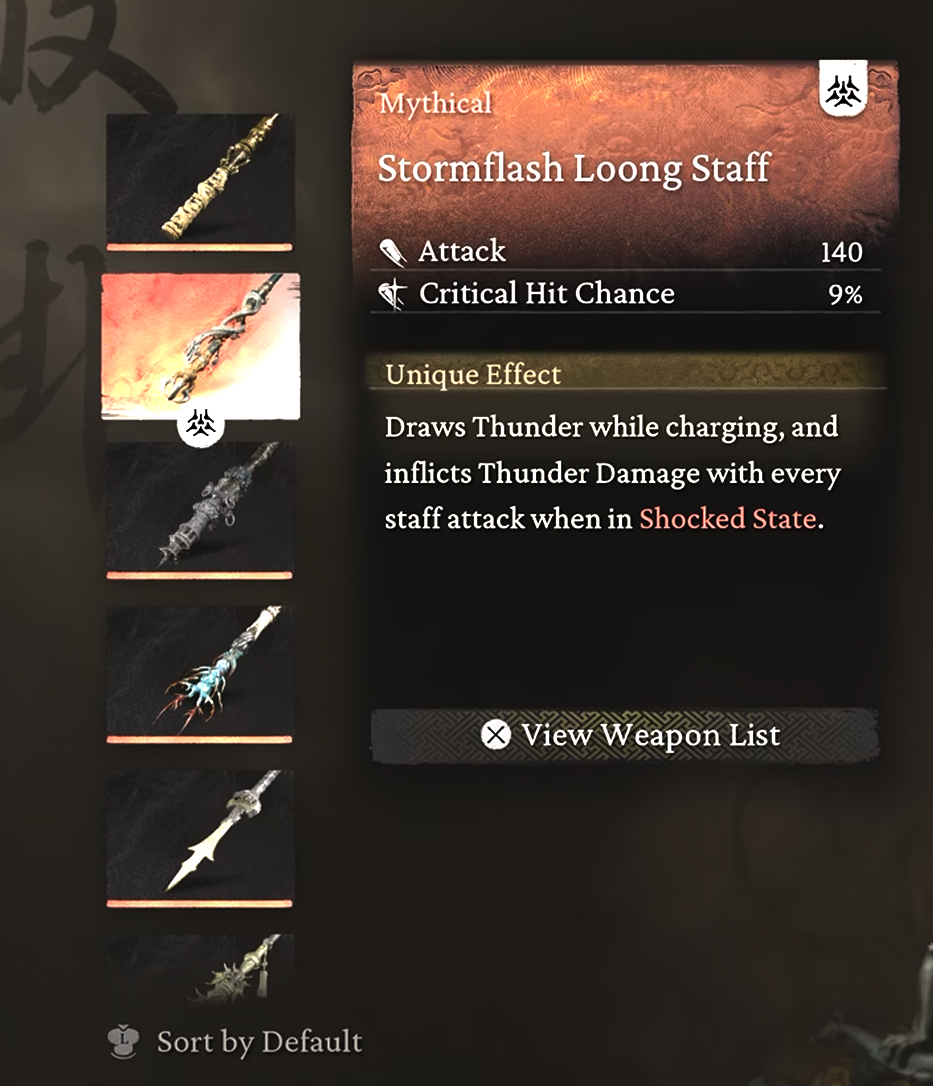Click the Critical Hit Chance icon
The height and width of the screenshot is (1086, 933).
click(x=393, y=294)
